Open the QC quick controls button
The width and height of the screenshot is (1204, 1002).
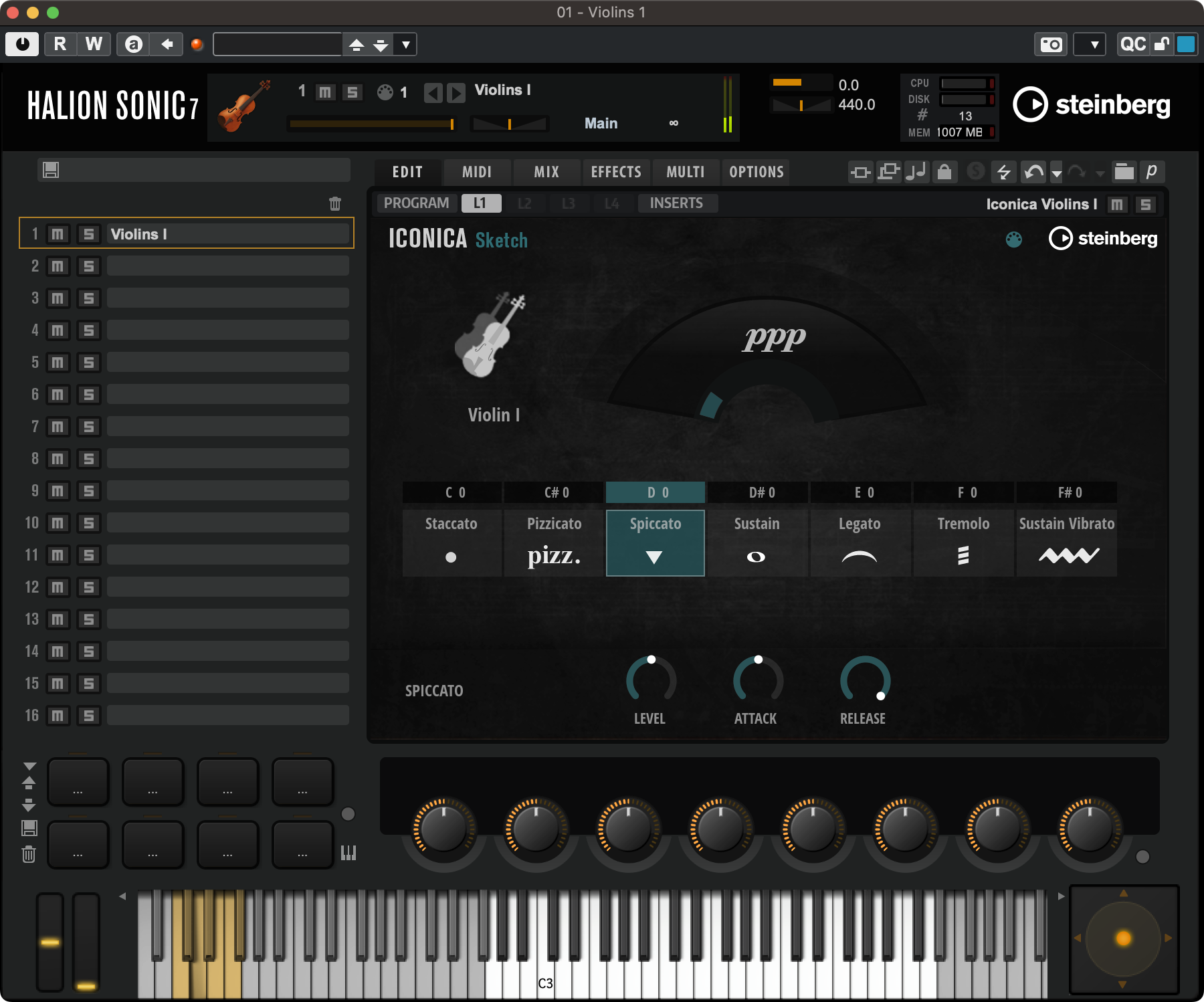click(1132, 44)
